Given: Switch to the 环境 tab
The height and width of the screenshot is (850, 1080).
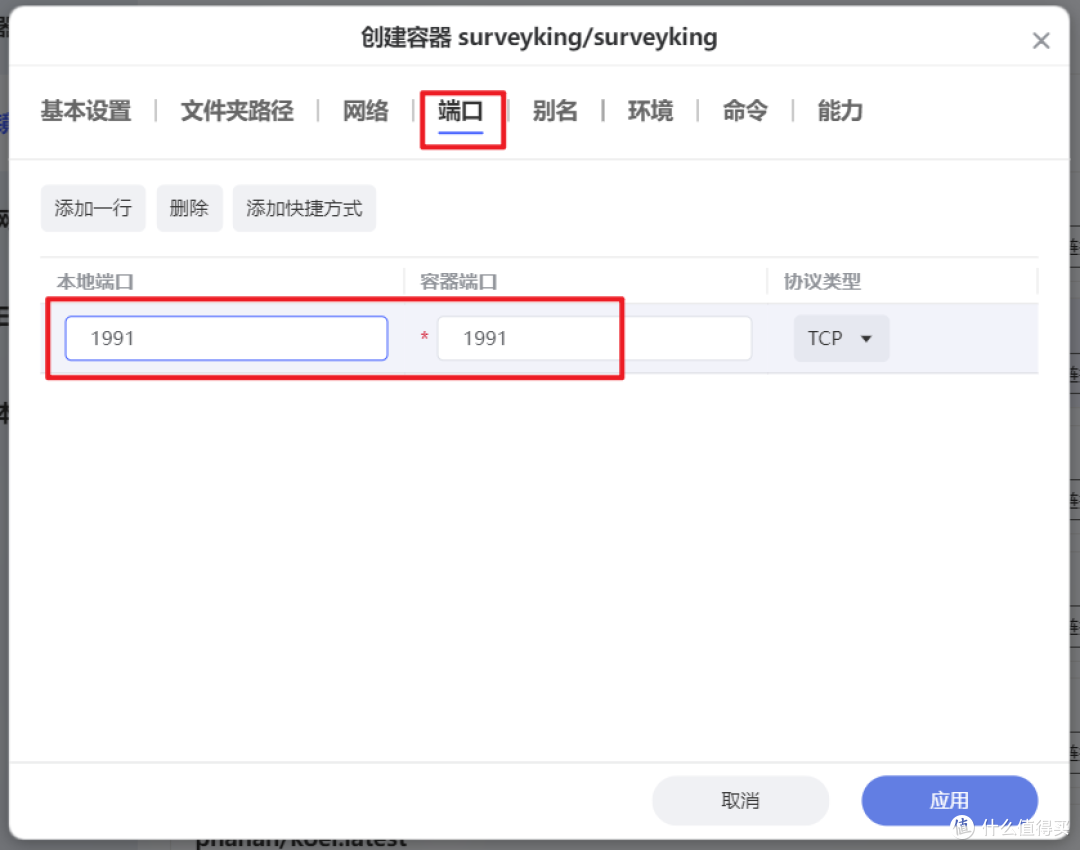Looking at the screenshot, I should (650, 111).
